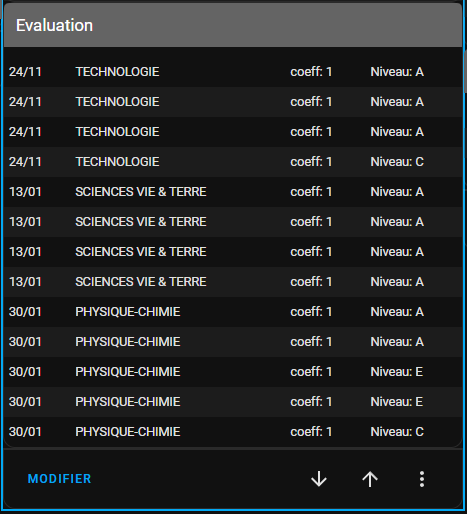
Task: Select the first PHYSIQUE-CHIMIE evaluation row
Action: point(233,312)
